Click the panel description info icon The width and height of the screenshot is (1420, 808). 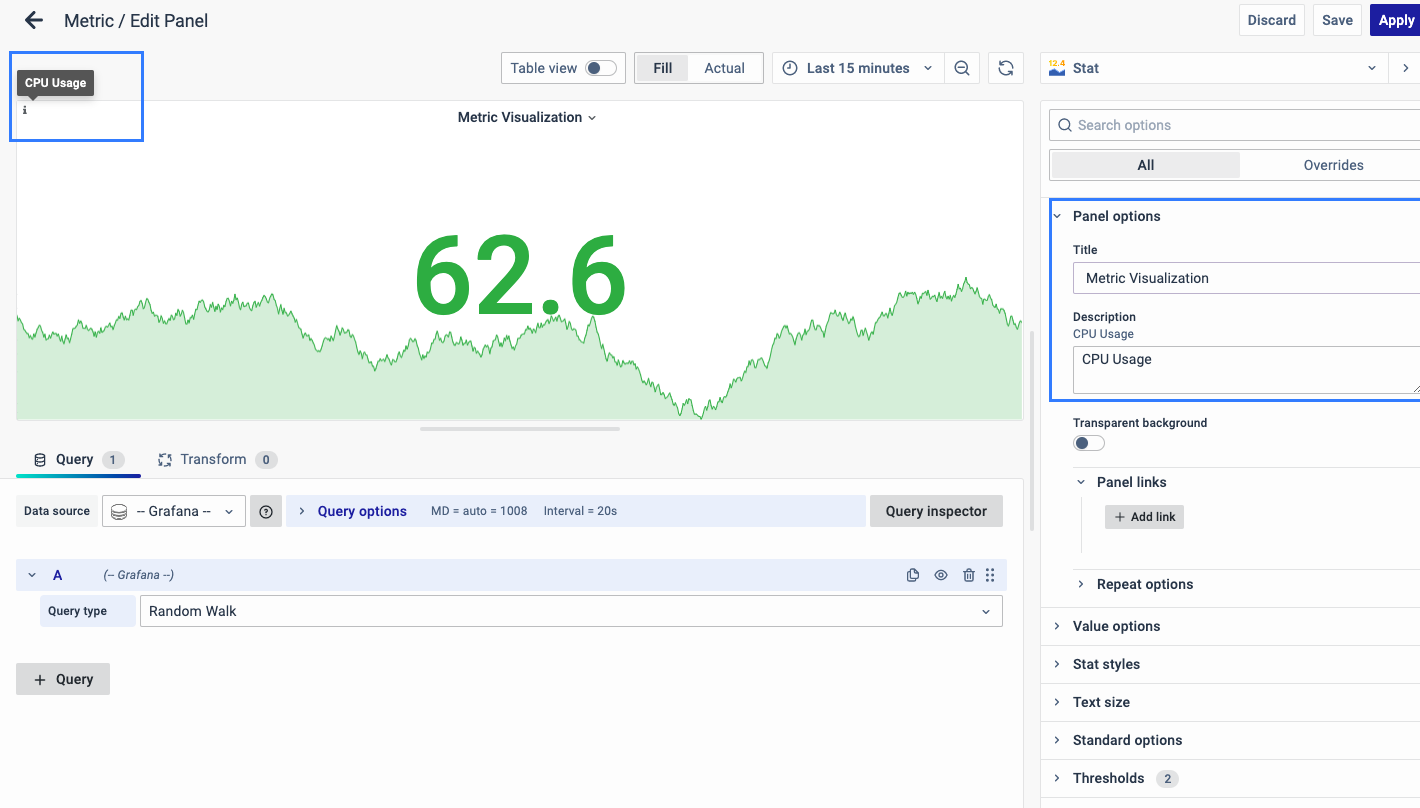tap(25, 111)
